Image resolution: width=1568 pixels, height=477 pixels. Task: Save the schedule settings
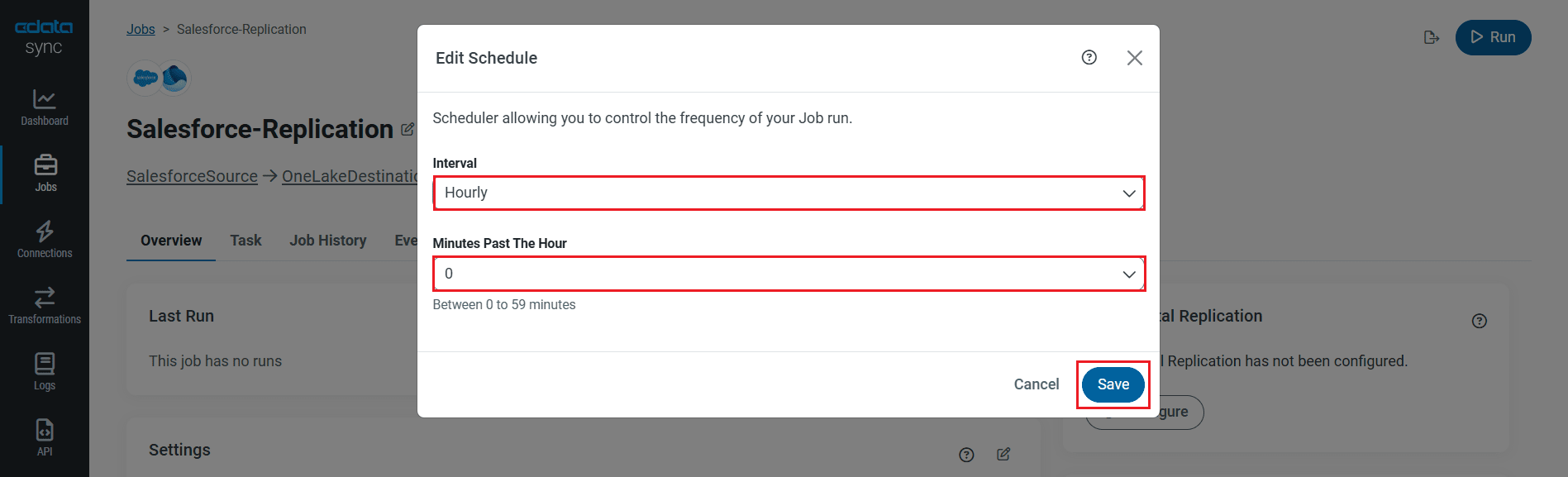pyautogui.click(x=1113, y=384)
